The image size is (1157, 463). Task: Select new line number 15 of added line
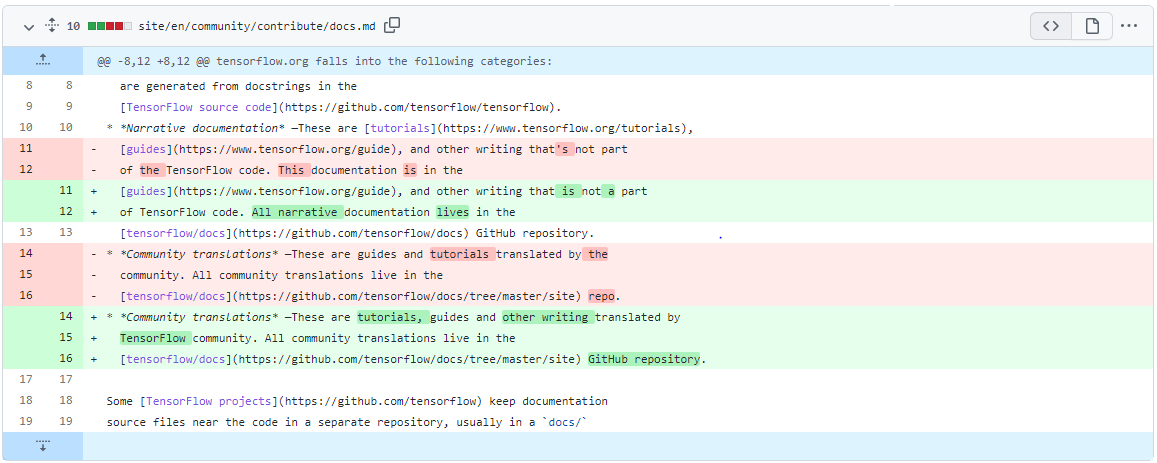click(x=66, y=338)
